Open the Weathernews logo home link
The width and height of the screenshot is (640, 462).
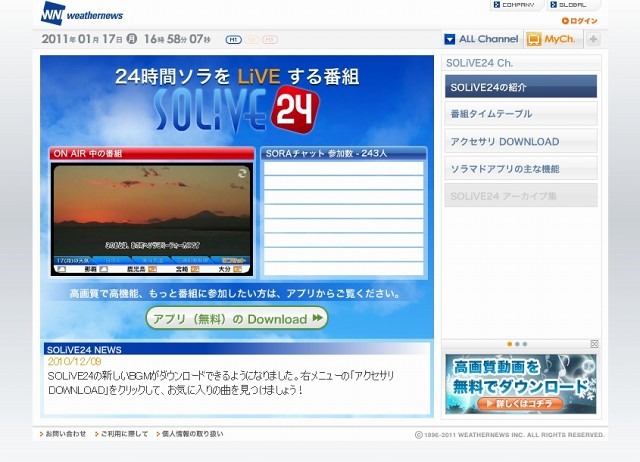(x=82, y=13)
